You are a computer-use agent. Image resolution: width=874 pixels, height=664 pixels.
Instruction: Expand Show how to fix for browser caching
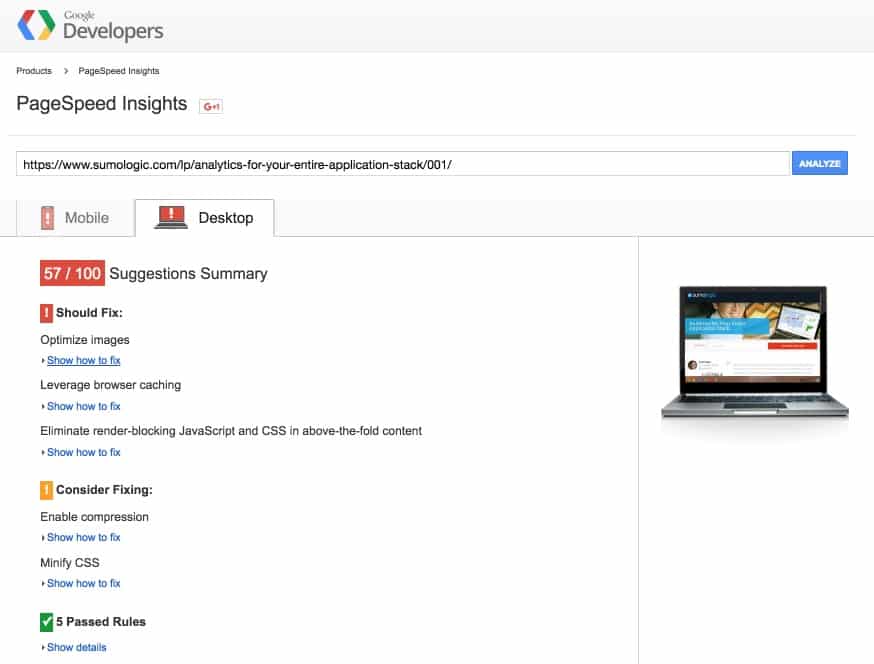[x=84, y=406]
